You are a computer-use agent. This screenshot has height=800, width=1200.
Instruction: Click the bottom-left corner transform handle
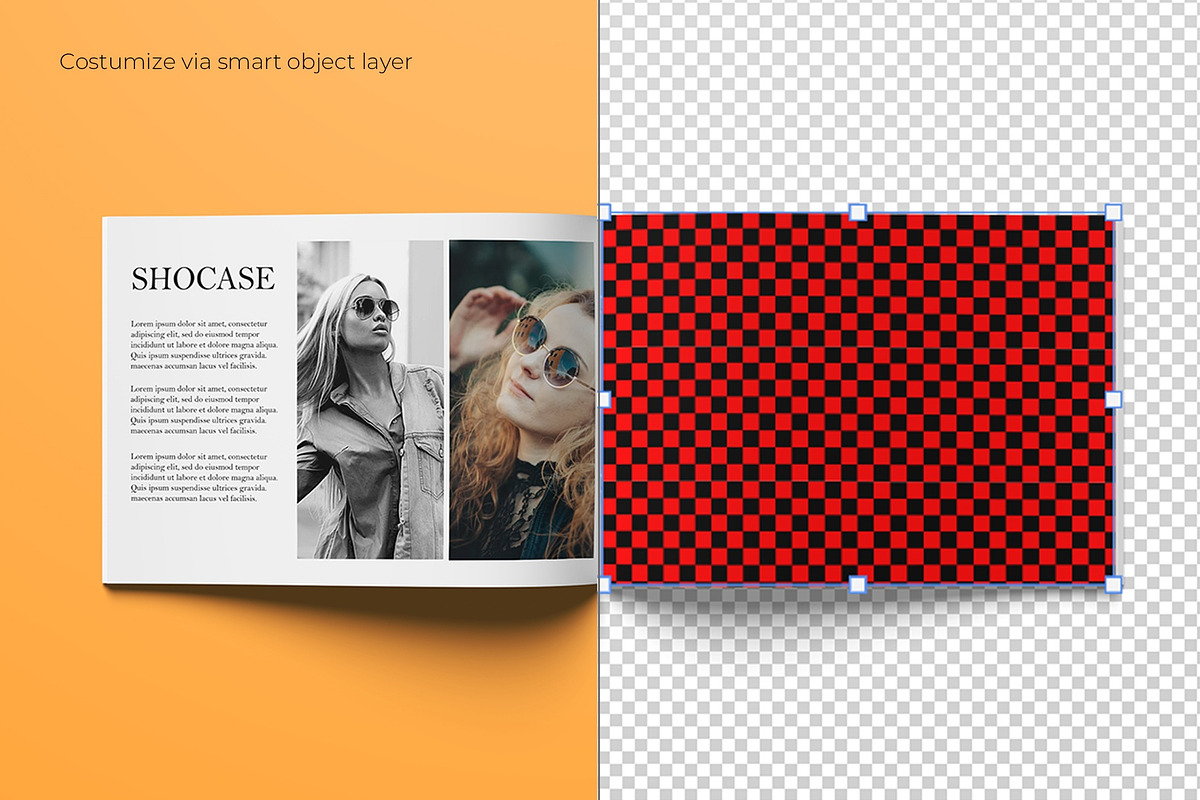tap(604, 584)
